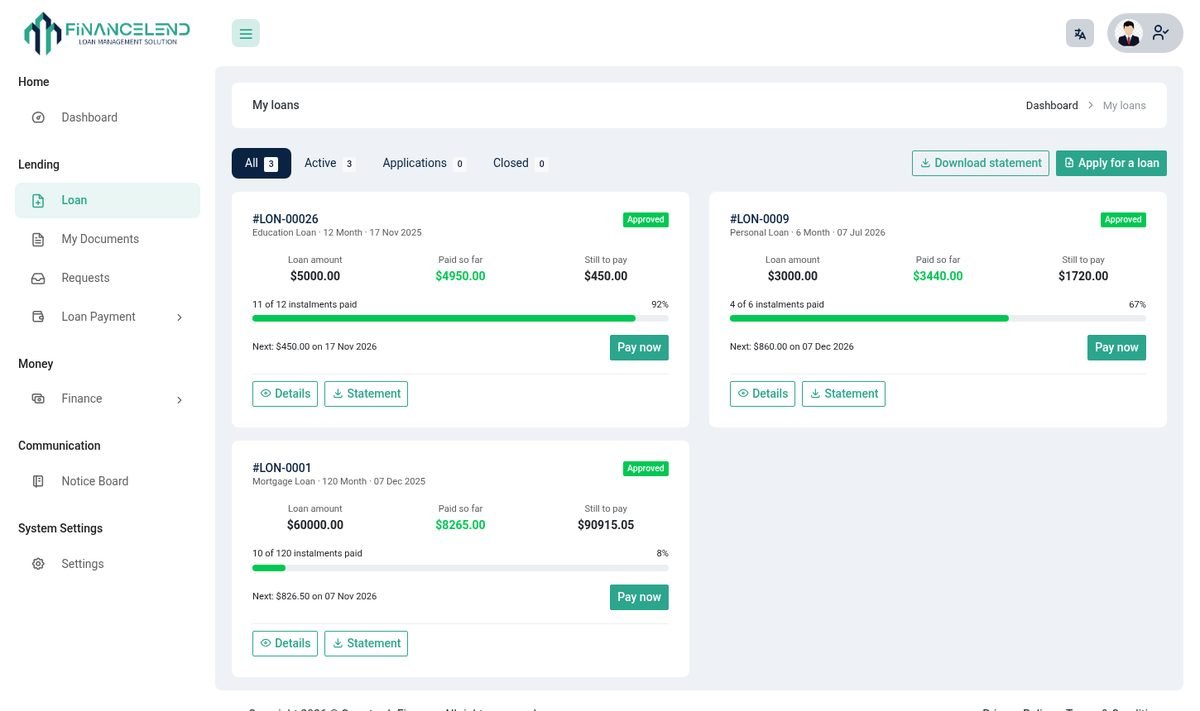Click the Settings gear icon in sidebar
This screenshot has height=711, width=1200.
coord(38,564)
